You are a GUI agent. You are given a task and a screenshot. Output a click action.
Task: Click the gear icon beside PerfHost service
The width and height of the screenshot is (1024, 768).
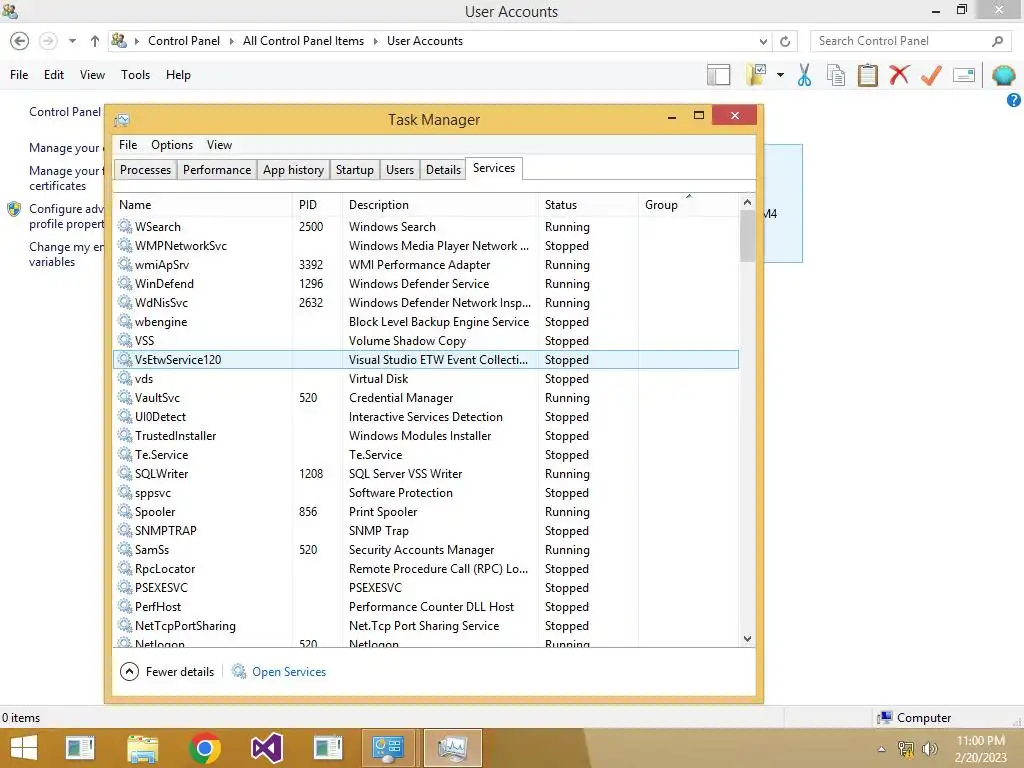click(x=125, y=606)
